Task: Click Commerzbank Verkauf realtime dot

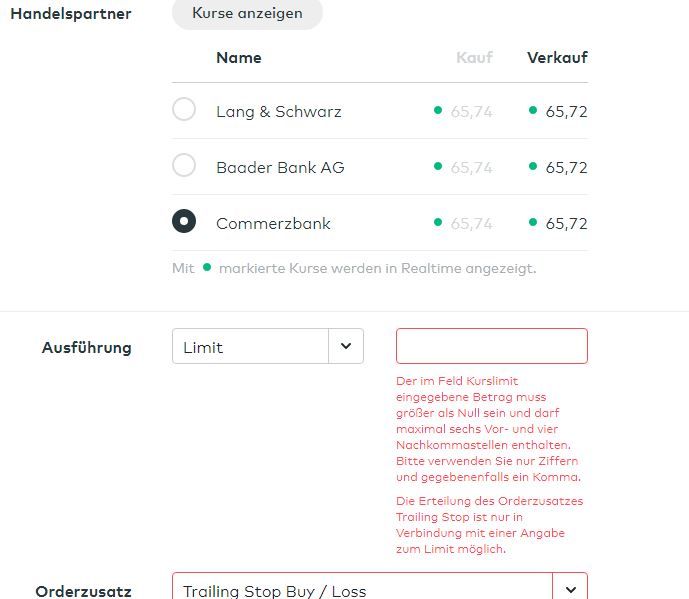Action: pos(534,222)
